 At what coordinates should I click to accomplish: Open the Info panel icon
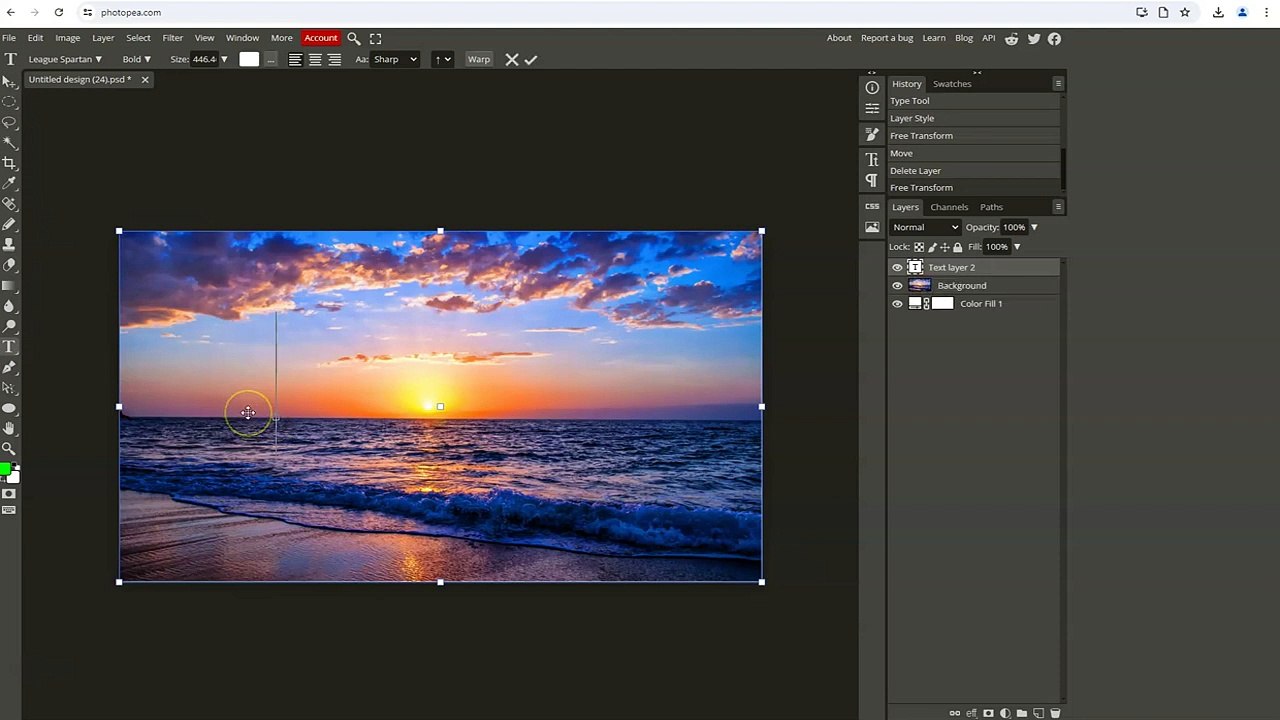tap(872, 88)
